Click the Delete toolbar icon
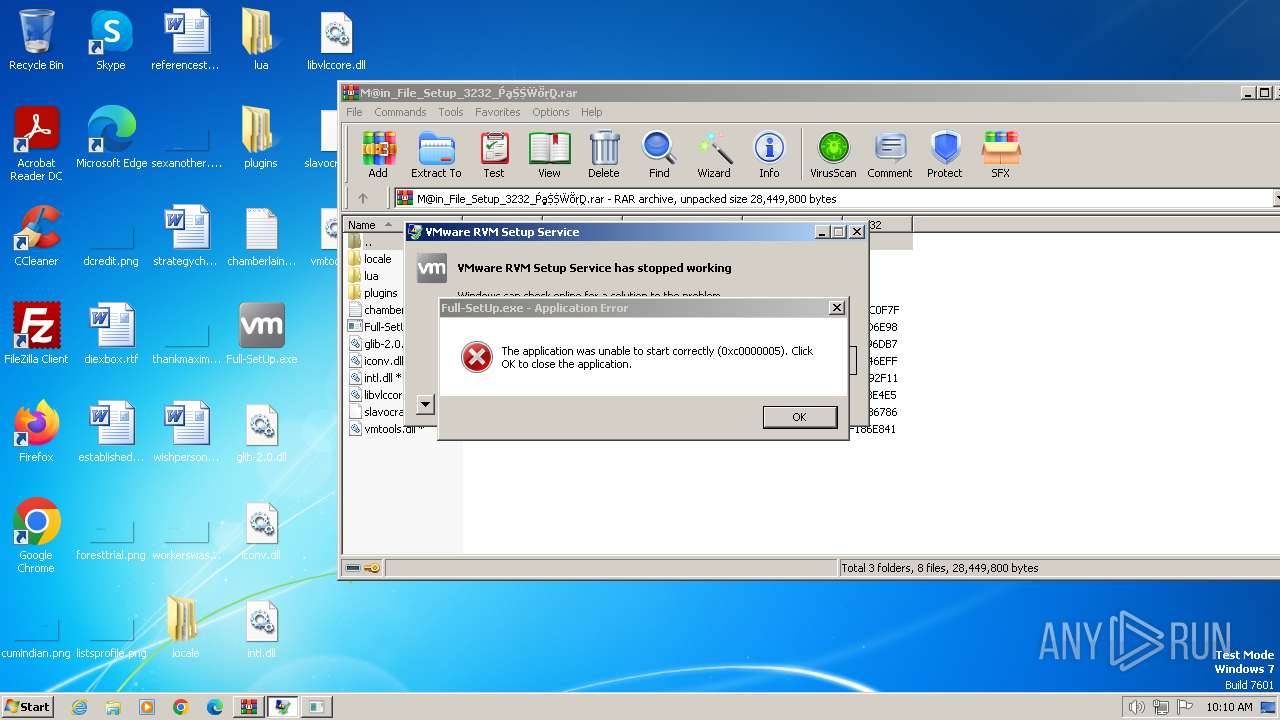Viewport: 1280px width, 720px height. 604,155
